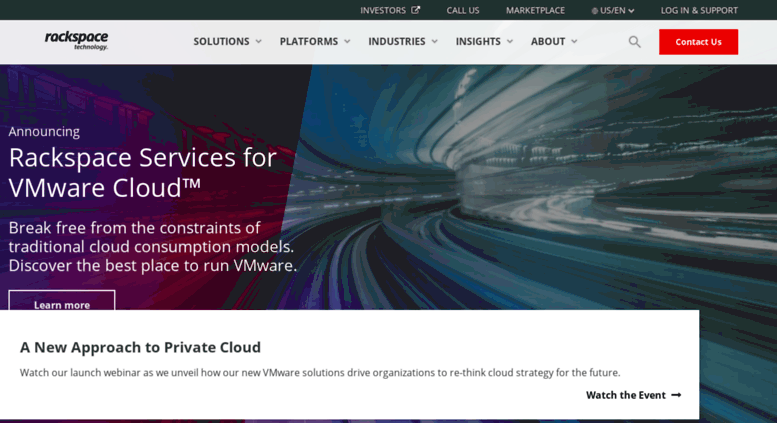This screenshot has height=423, width=777.
Task: Click the Rackspace Services for VMware Cloud headline
Action: click(x=143, y=172)
